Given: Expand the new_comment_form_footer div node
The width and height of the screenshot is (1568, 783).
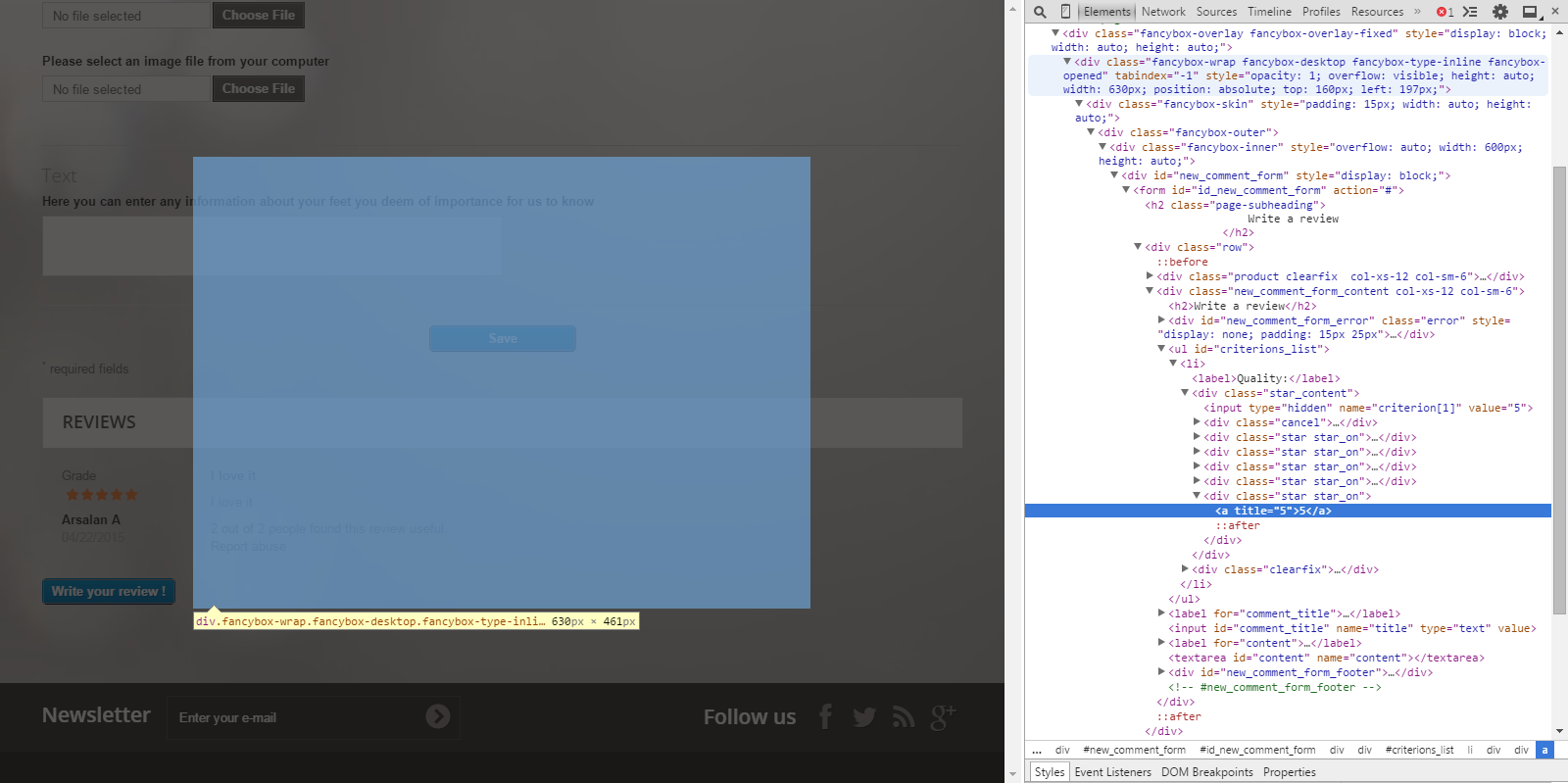Looking at the screenshot, I should click(1161, 672).
